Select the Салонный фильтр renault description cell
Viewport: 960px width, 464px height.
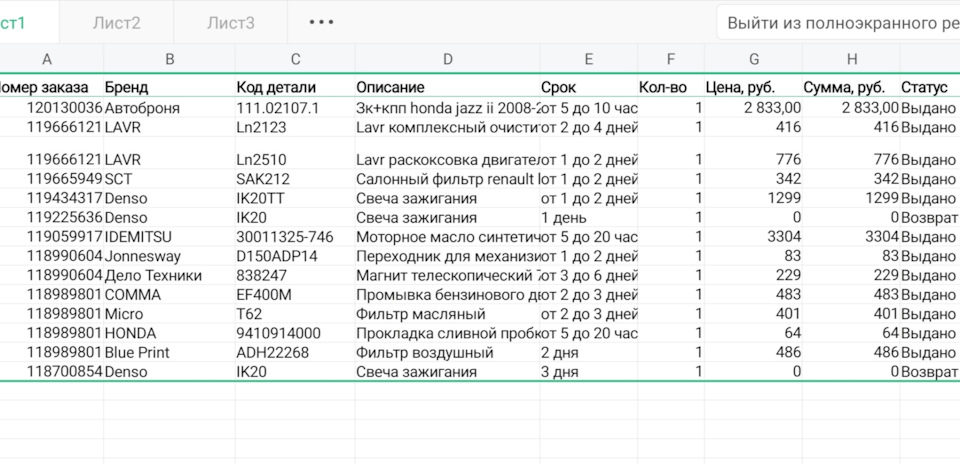point(448,179)
